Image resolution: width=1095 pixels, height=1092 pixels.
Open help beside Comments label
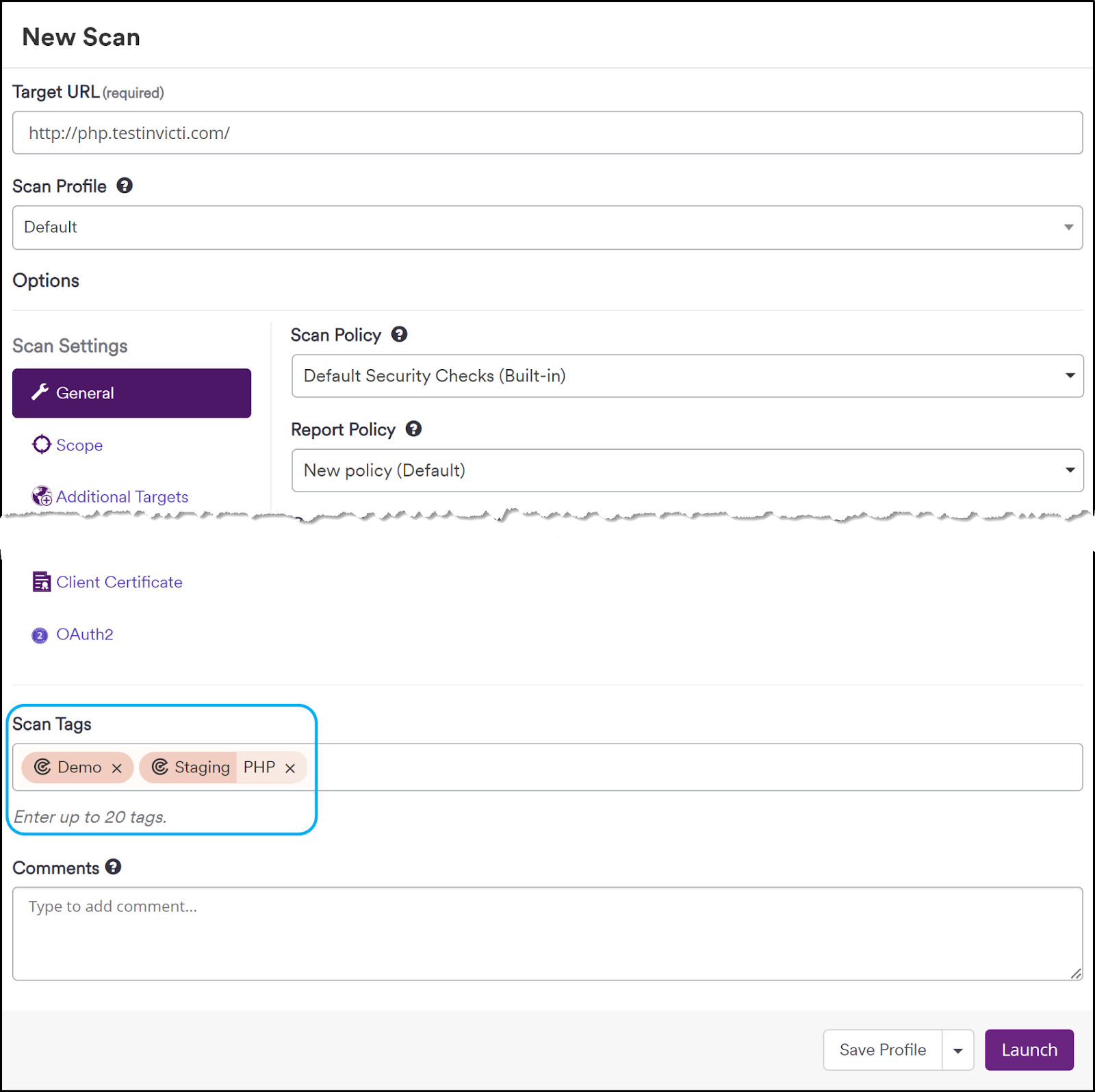tap(114, 867)
